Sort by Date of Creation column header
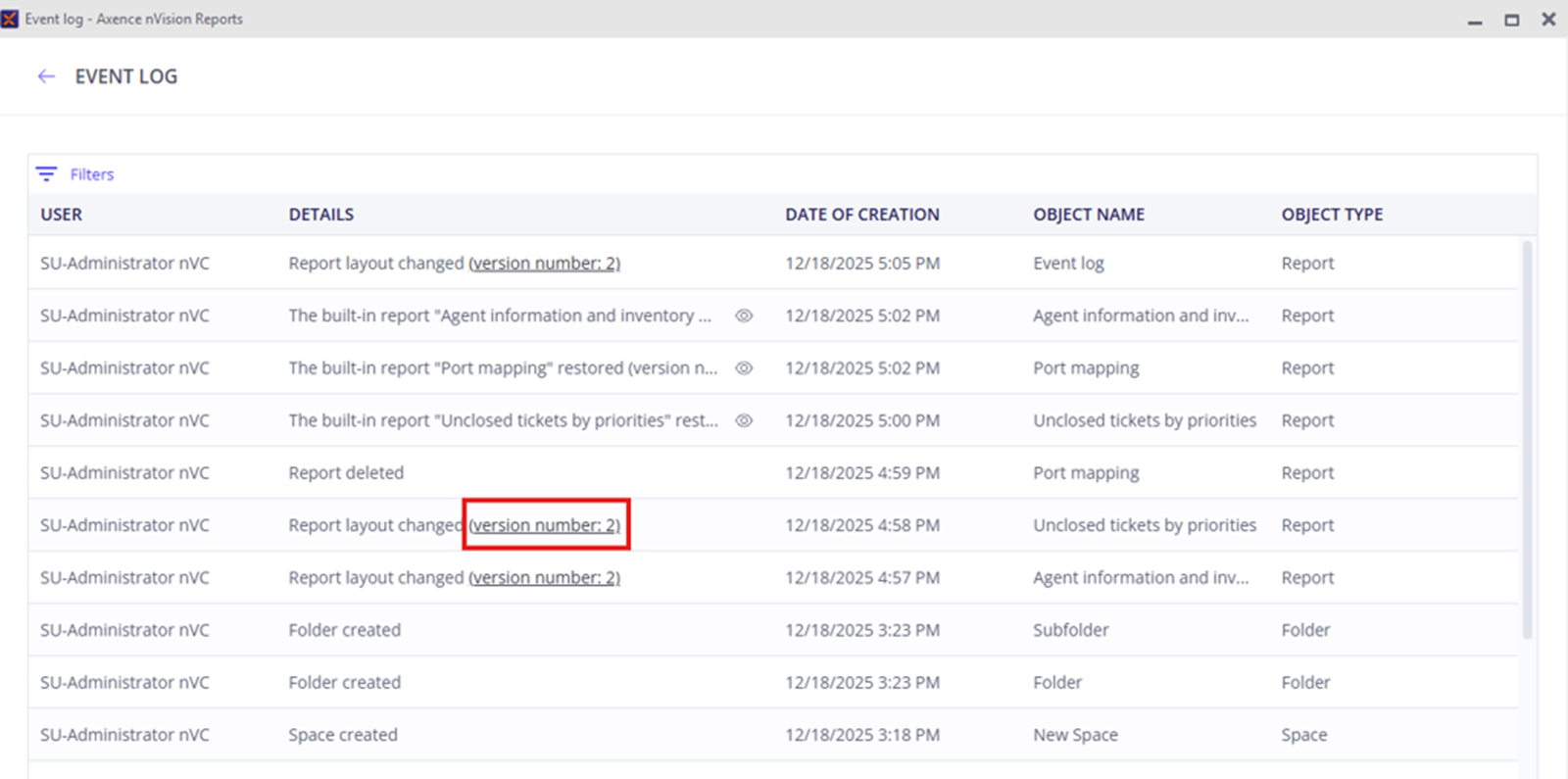1568x779 pixels. coord(861,215)
